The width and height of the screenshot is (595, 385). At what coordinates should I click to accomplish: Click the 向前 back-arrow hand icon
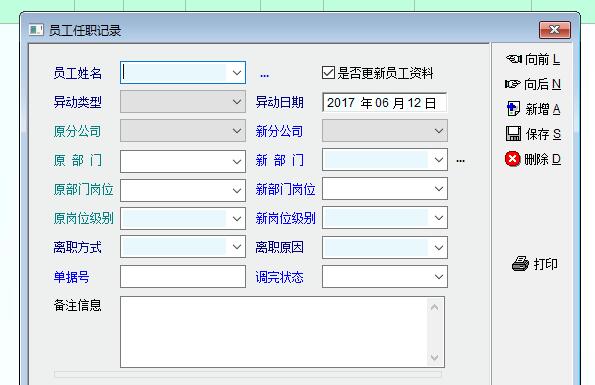click(x=514, y=59)
